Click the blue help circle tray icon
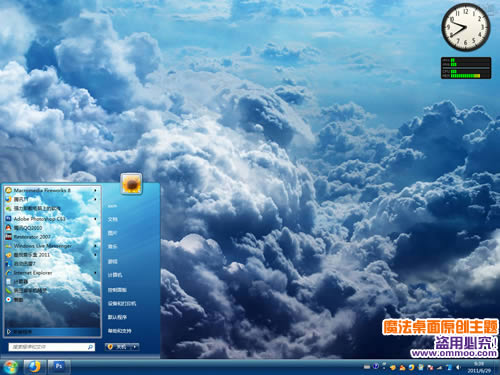Screen dimensions: 500x375 [376, 367]
